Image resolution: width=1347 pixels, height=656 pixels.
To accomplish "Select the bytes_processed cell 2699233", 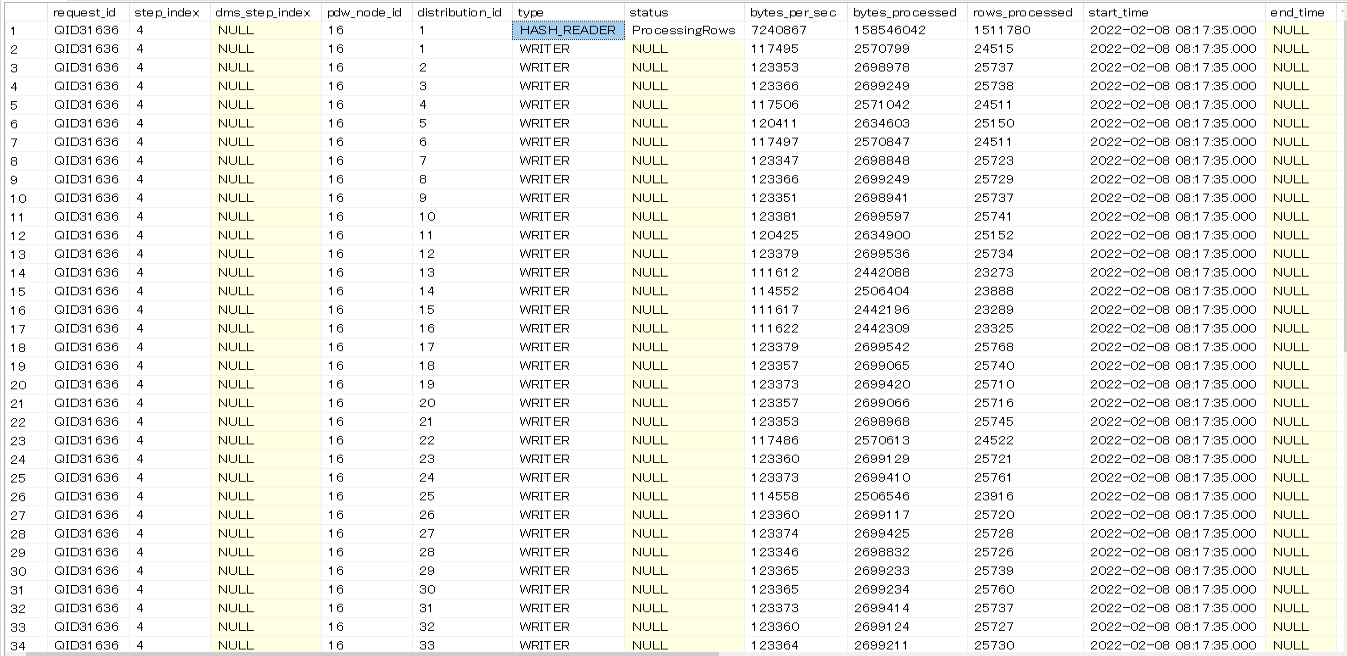I will (x=906, y=571).
